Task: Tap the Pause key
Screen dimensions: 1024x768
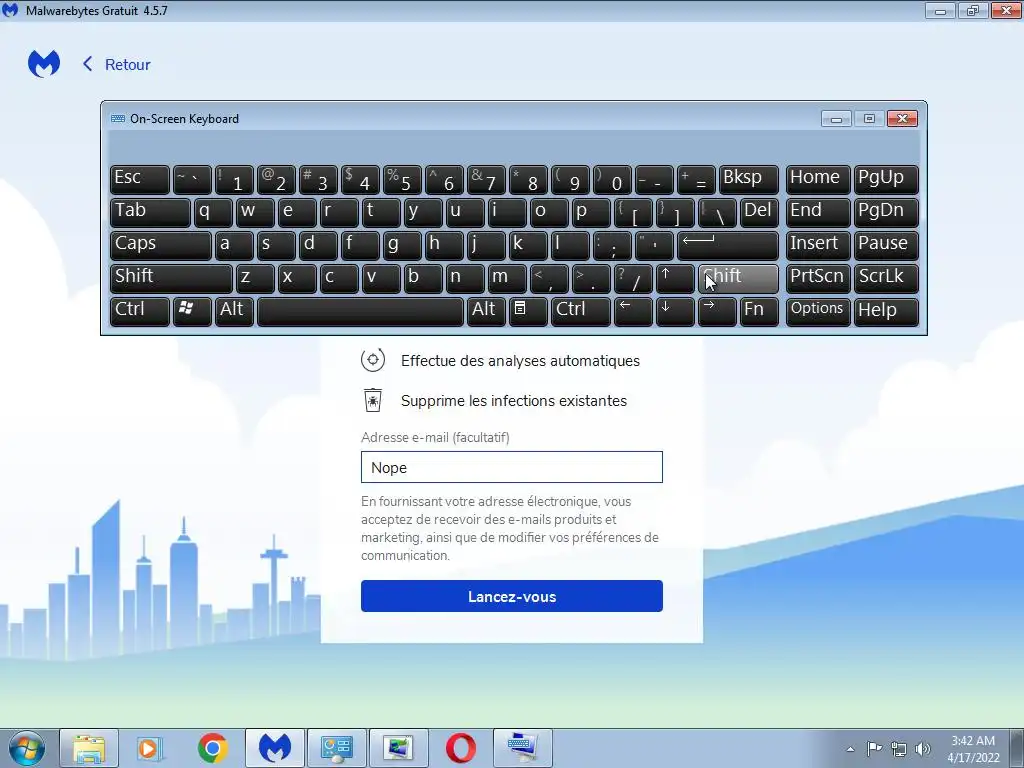Action: [x=886, y=245]
